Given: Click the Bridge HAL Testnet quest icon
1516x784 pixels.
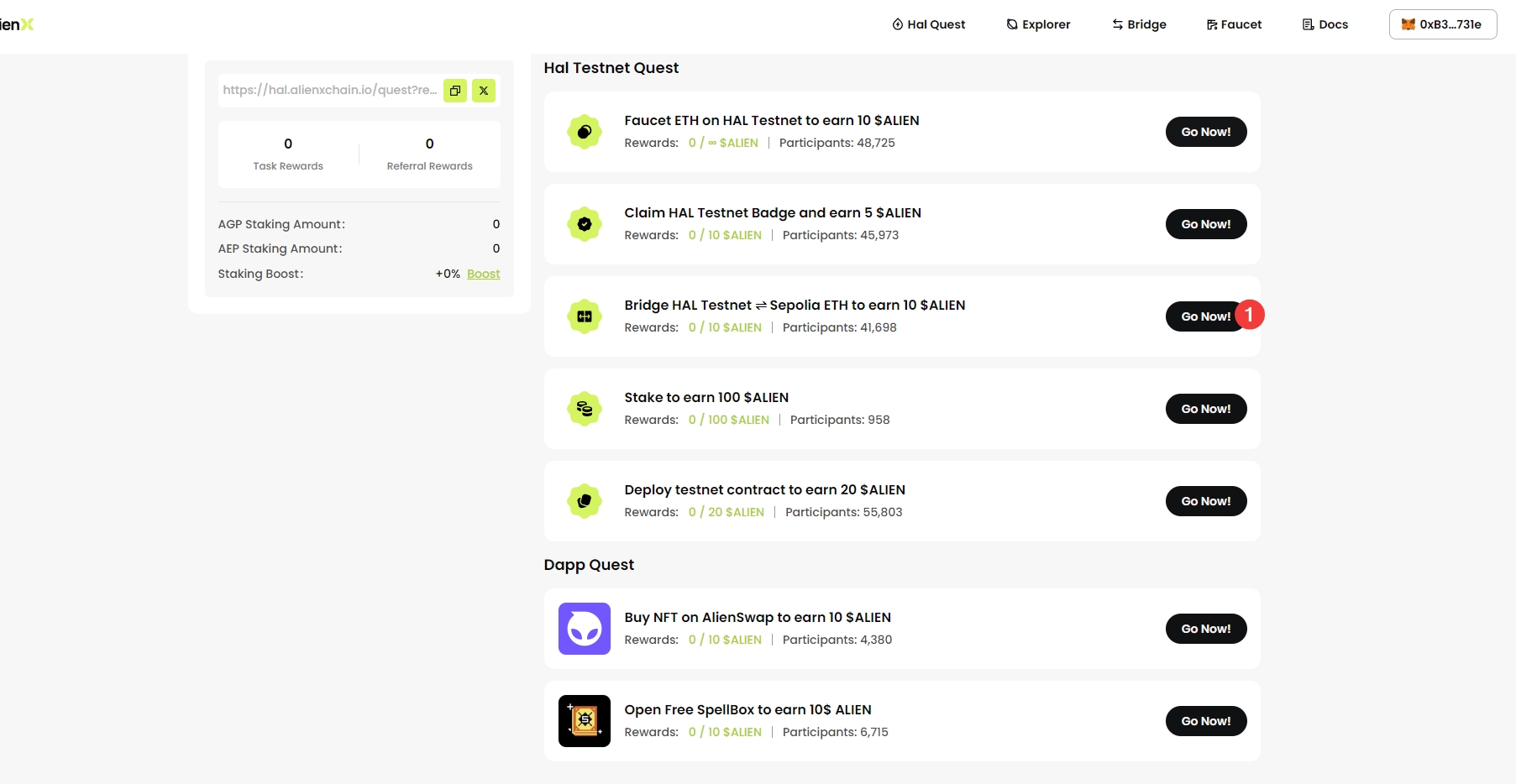Looking at the screenshot, I should point(585,316).
